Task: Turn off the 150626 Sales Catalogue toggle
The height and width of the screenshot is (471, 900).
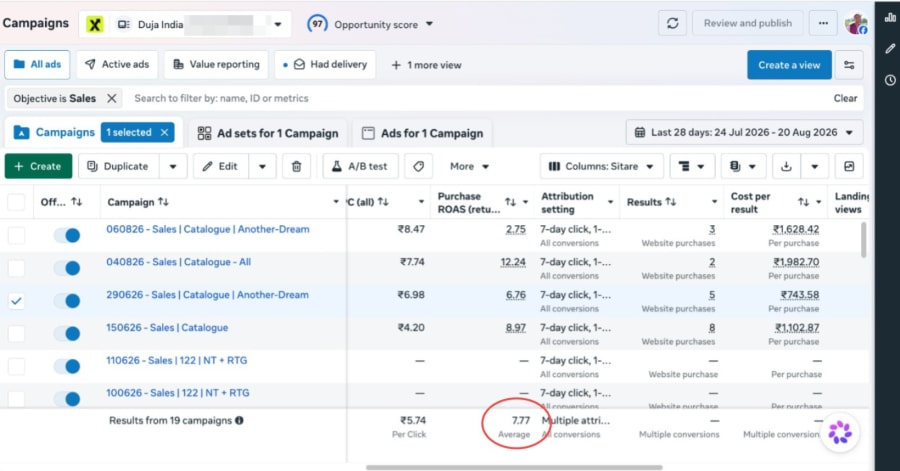Action: tap(67, 333)
